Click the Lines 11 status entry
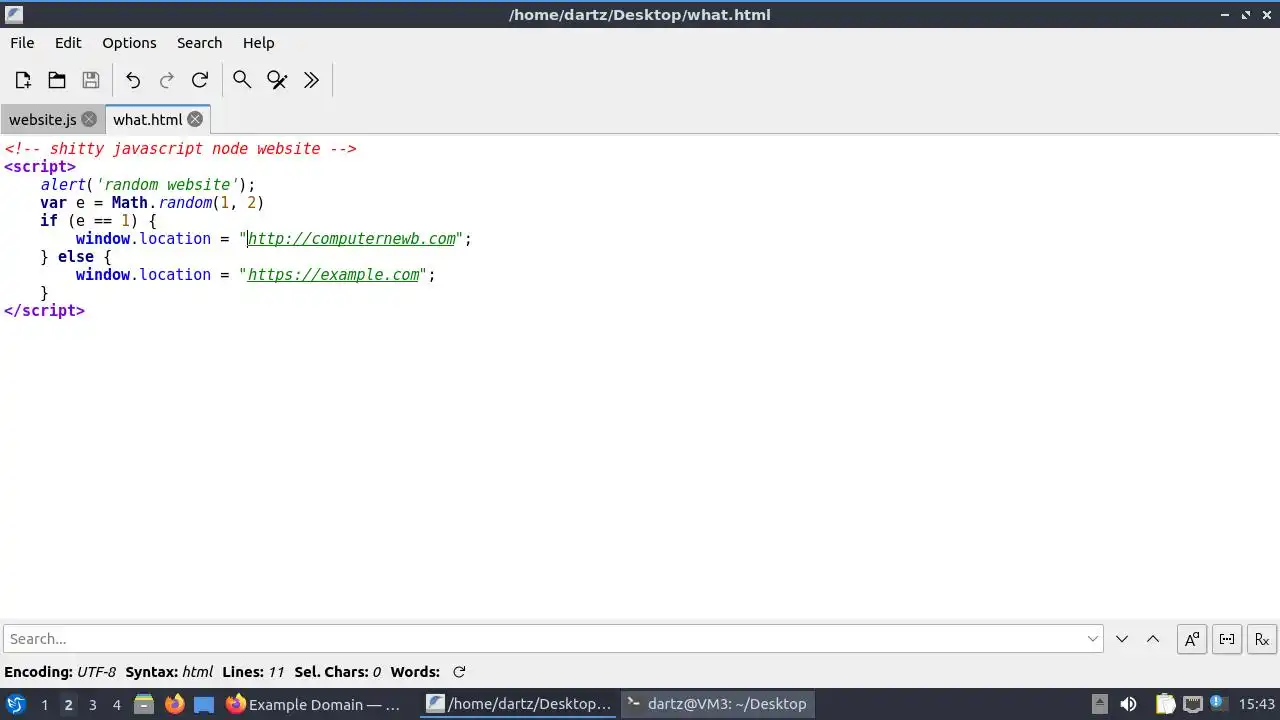 tap(253, 672)
